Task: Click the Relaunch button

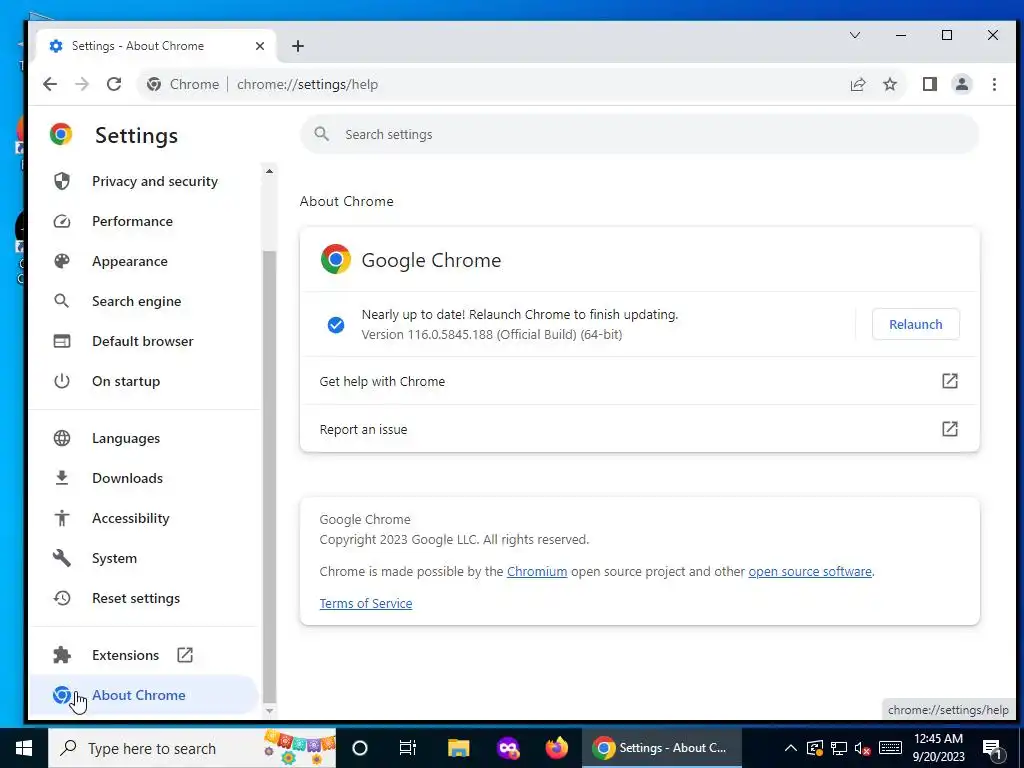Action: click(916, 324)
